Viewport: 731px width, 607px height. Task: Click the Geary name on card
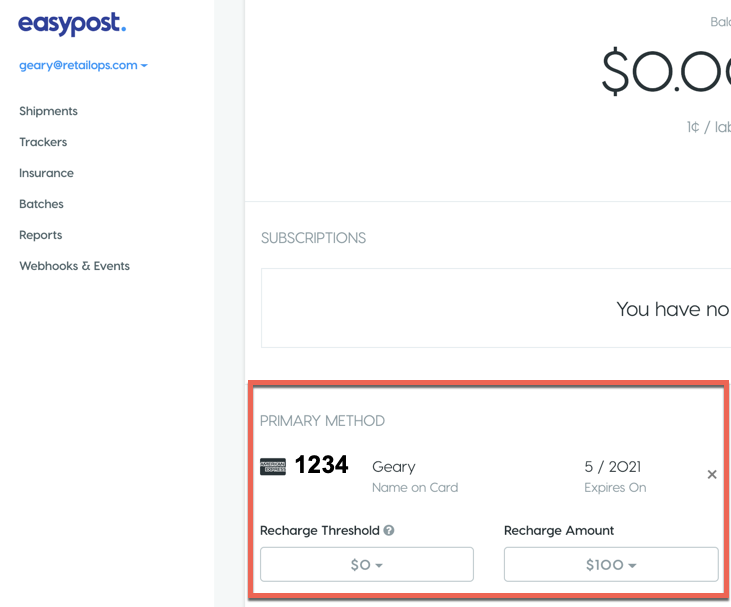393,466
